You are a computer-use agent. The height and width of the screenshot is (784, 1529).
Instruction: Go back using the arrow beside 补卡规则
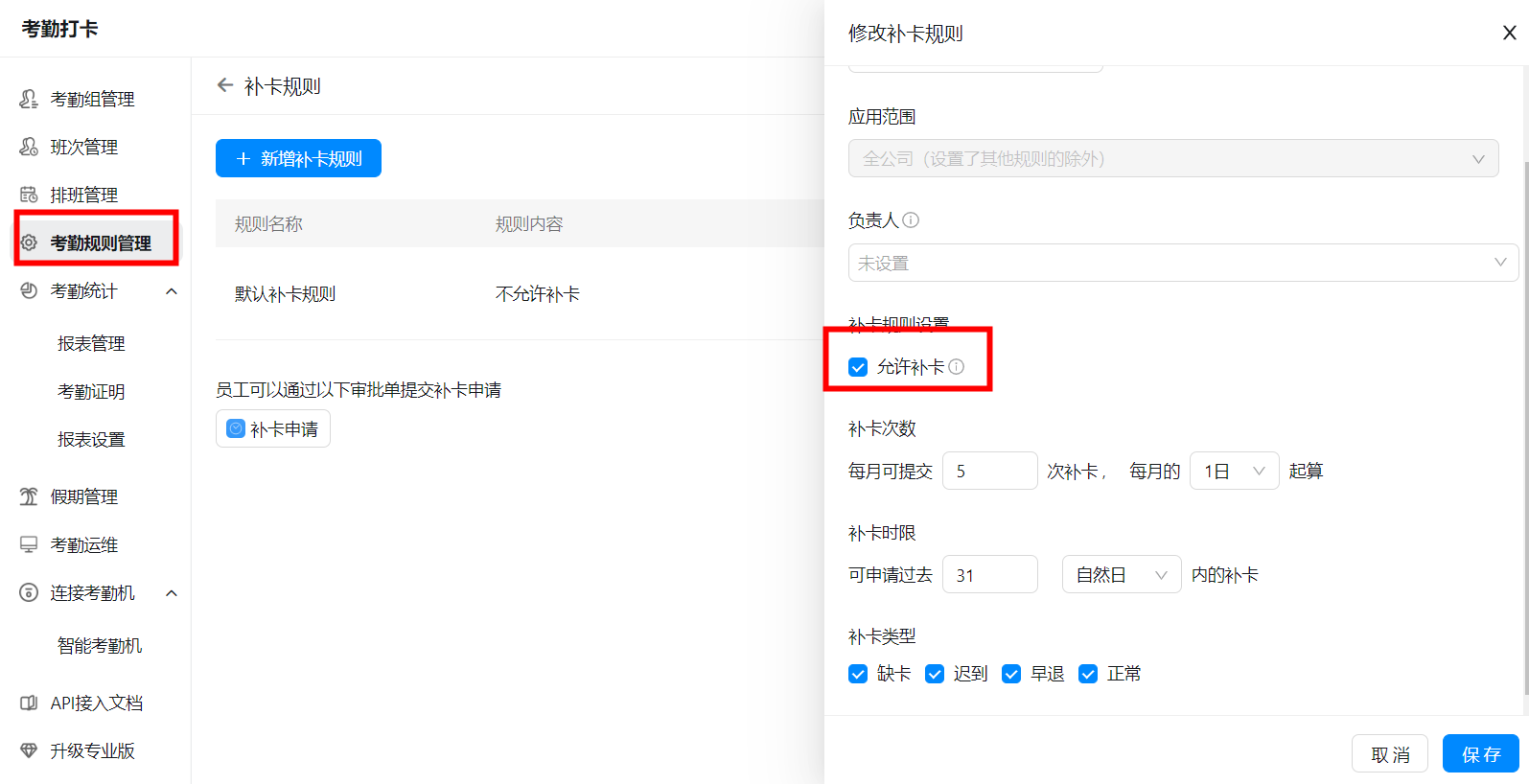(225, 85)
